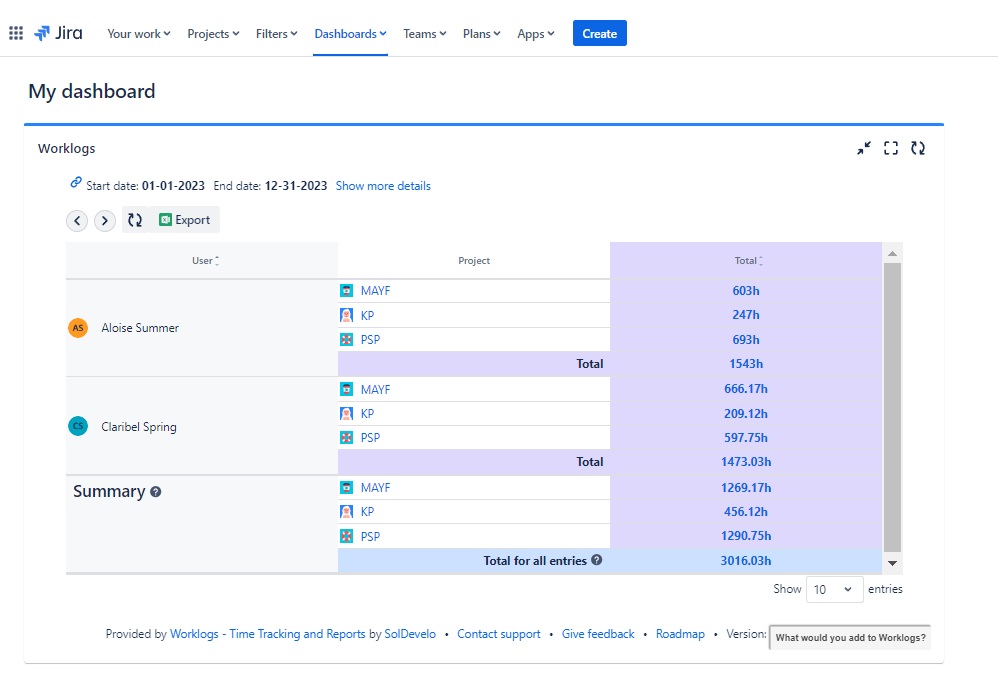
Task: Toggle sort order on the User column
Action: click(x=216, y=260)
